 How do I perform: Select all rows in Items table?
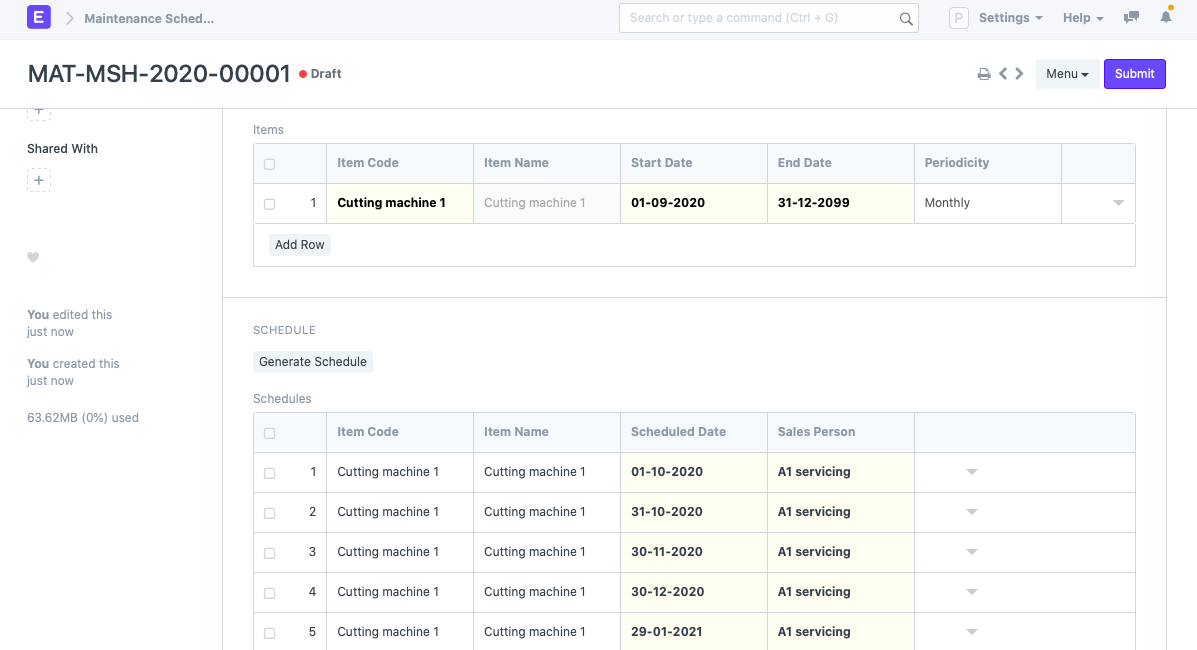click(269, 163)
